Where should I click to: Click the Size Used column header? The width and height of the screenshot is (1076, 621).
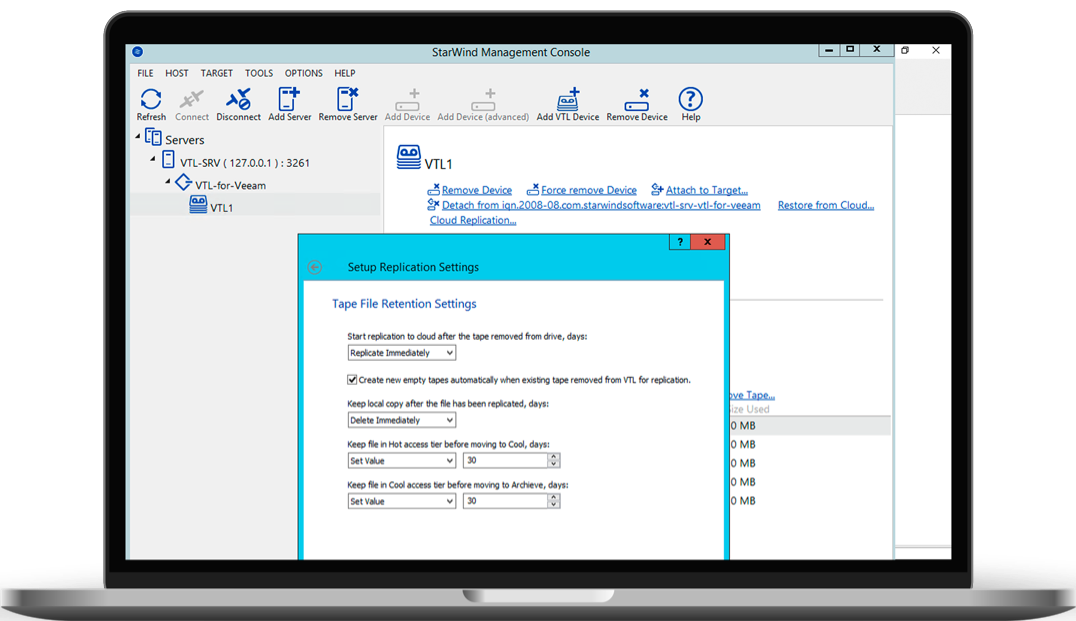pos(749,409)
